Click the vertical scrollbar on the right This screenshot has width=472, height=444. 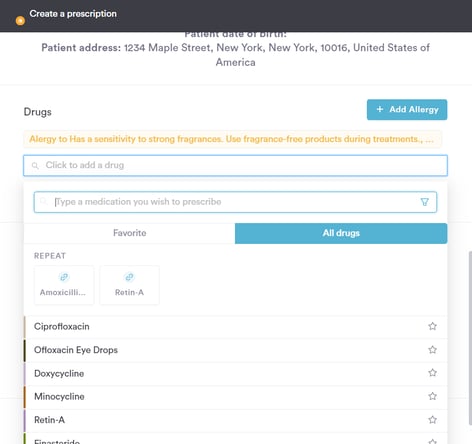(x=470, y=338)
